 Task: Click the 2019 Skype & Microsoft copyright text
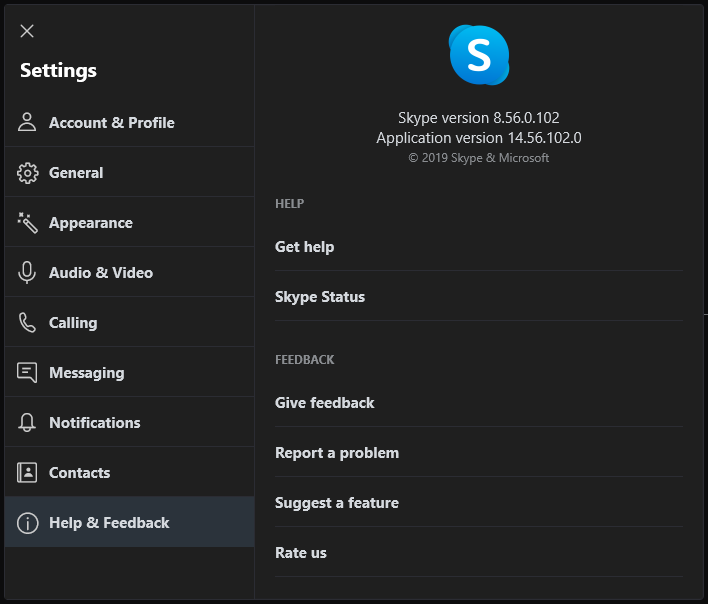[479, 158]
